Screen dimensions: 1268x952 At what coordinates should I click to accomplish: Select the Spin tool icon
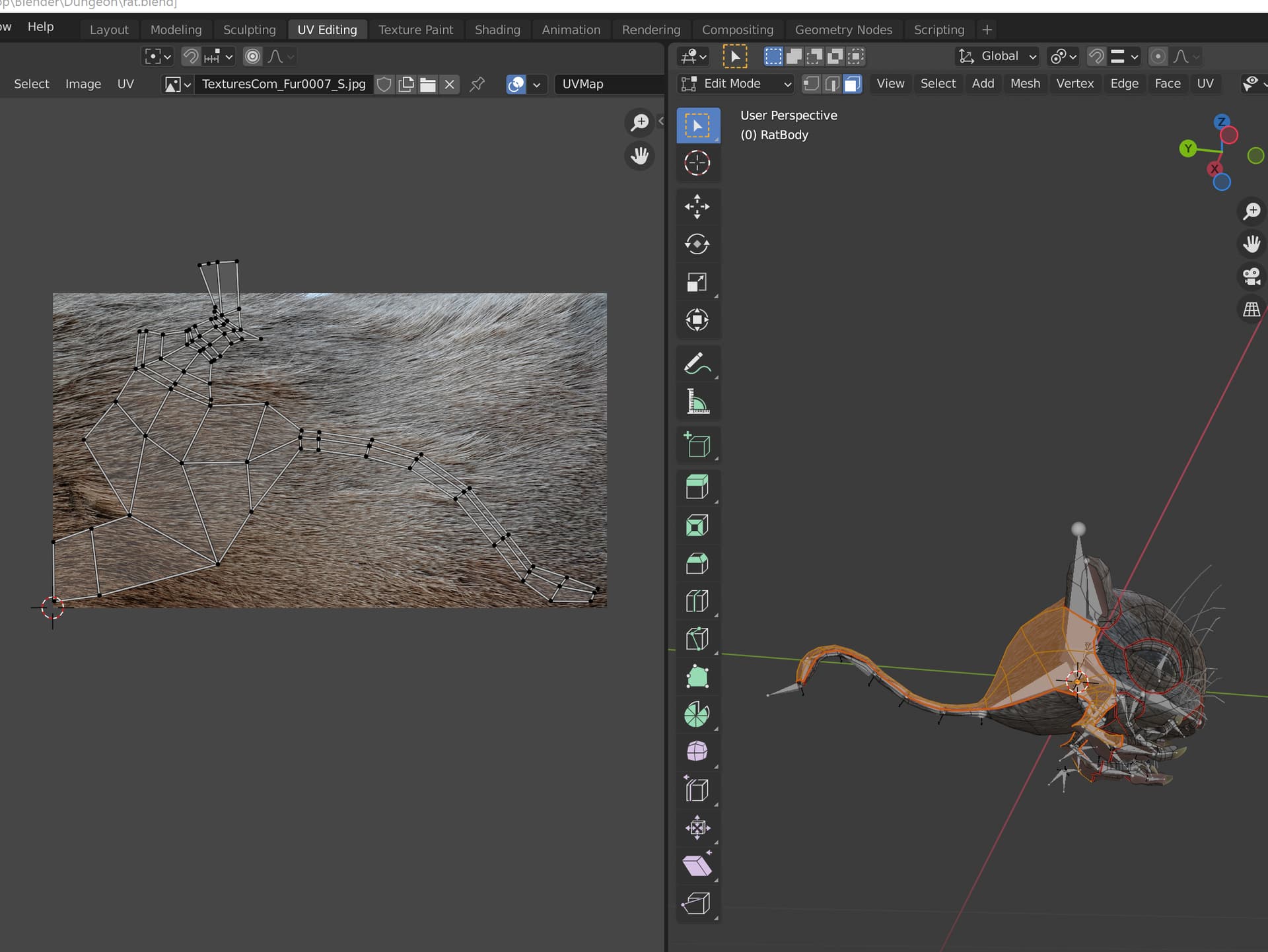pyautogui.click(x=697, y=714)
